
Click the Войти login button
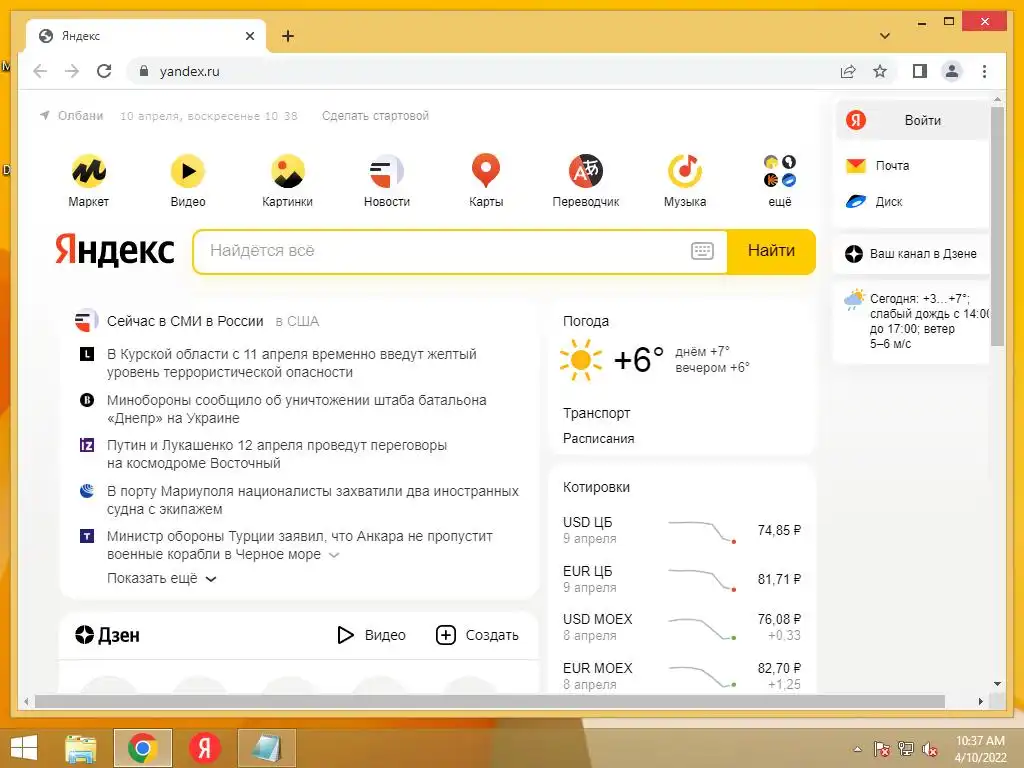pos(912,120)
